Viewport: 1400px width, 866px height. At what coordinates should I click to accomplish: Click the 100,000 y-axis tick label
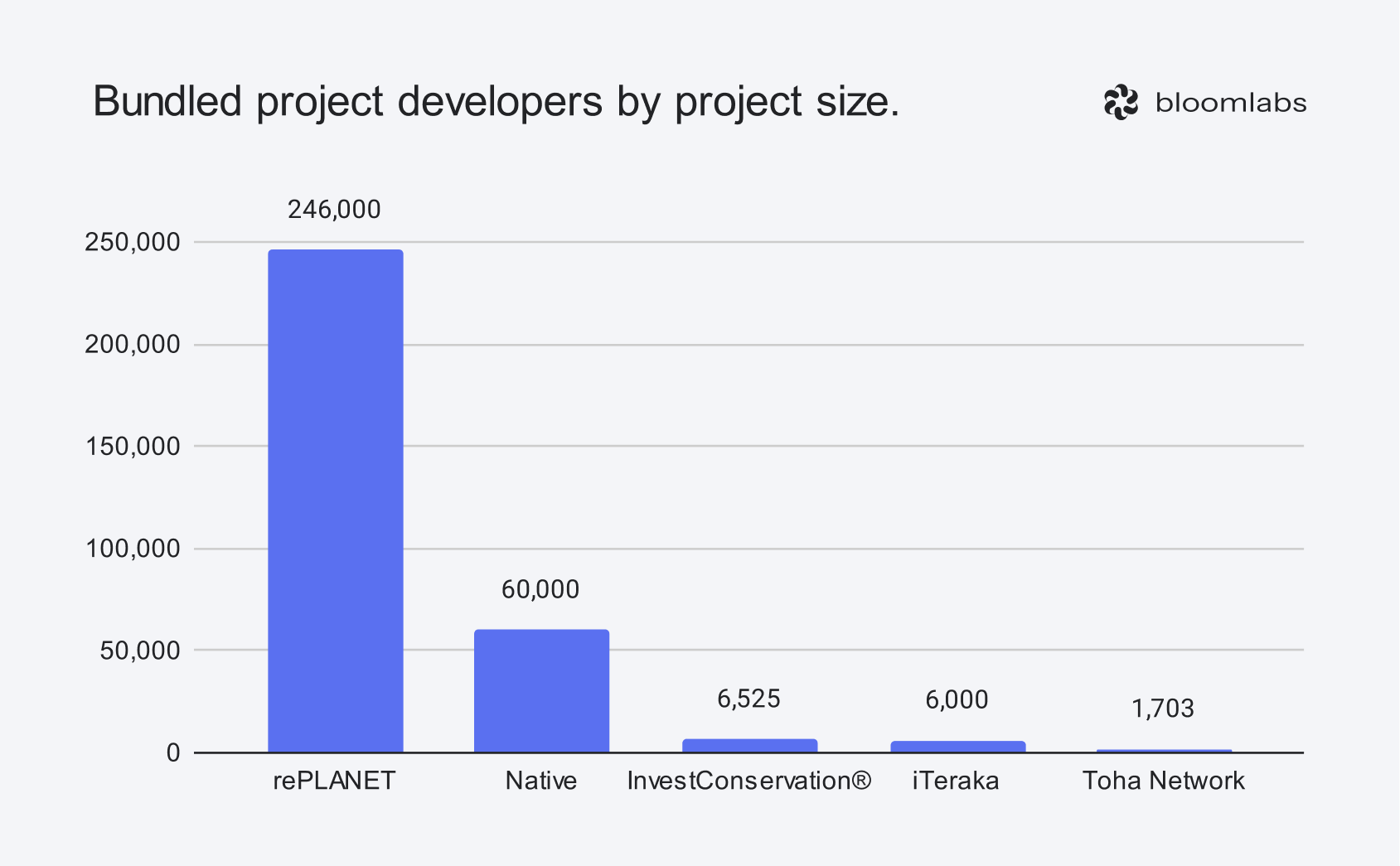click(x=133, y=549)
